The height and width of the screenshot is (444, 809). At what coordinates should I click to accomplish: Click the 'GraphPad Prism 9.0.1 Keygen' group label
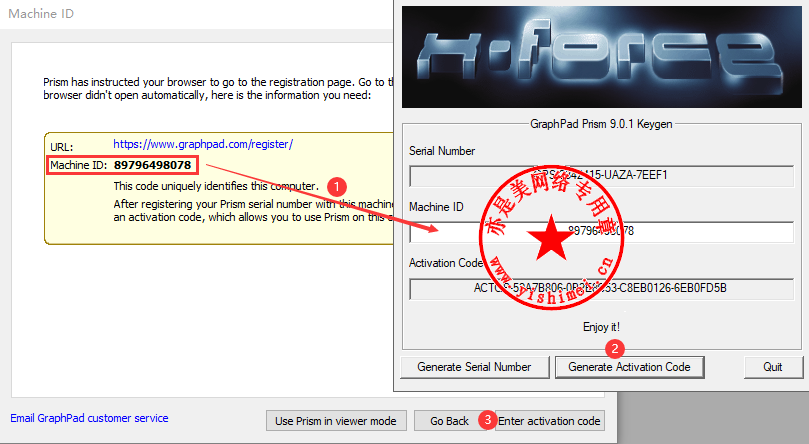pos(601,124)
